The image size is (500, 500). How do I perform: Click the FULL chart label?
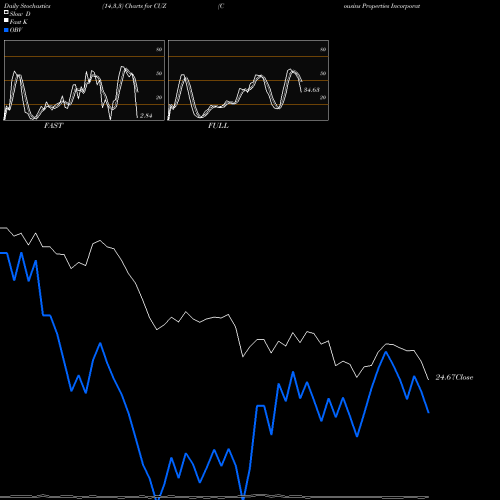coord(218,125)
